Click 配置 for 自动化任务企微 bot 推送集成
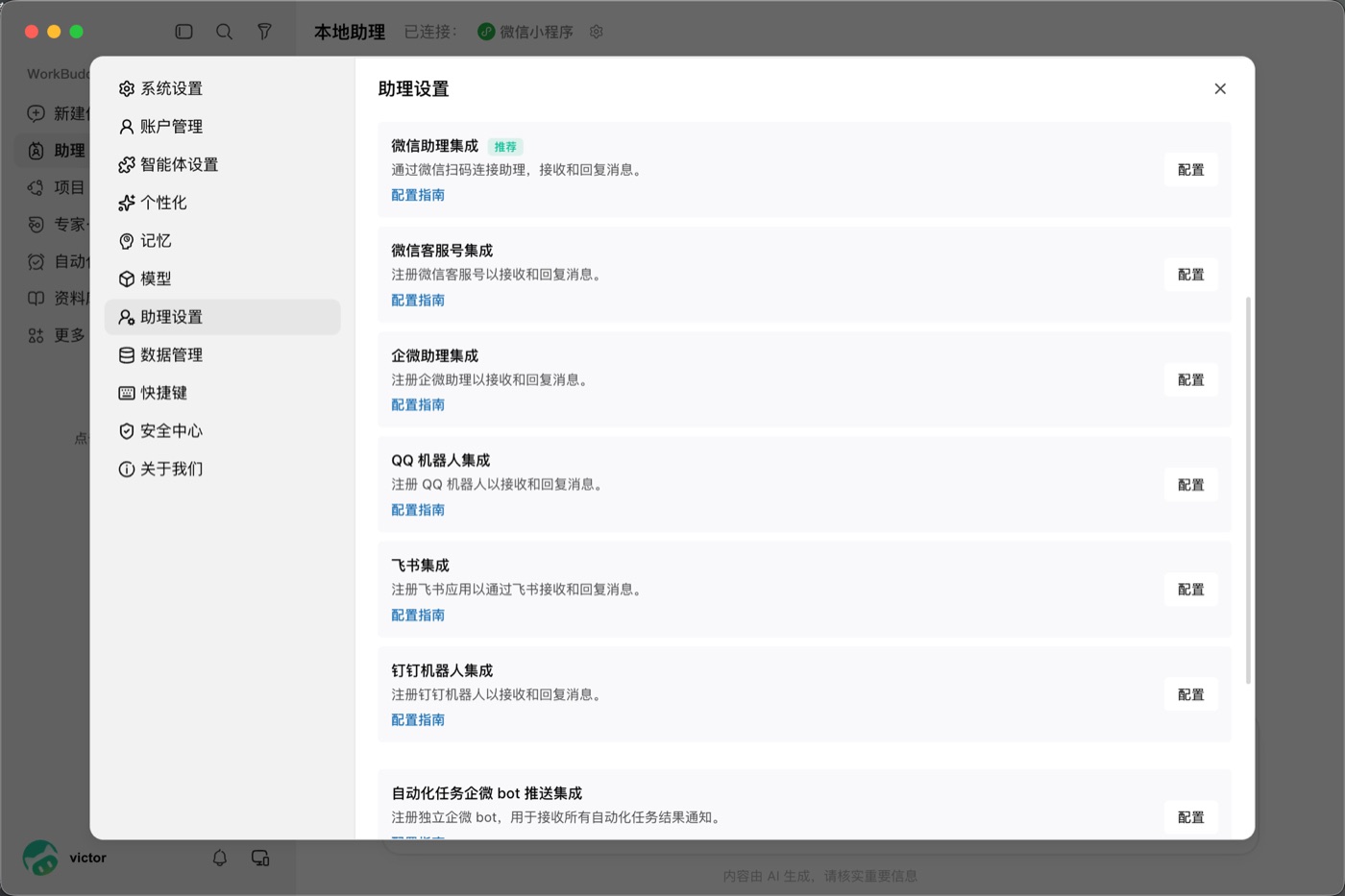Screen dimensions: 1345x896 [x=1191, y=817]
